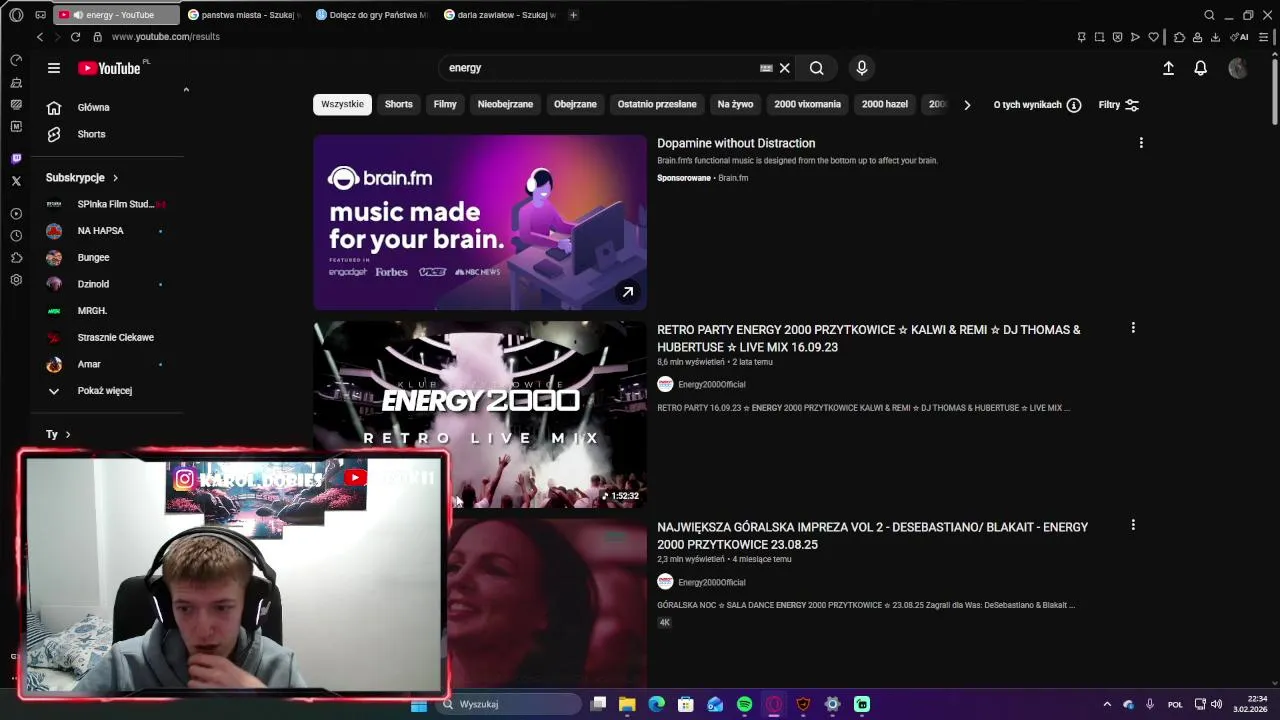The image size is (1280, 720).
Task: Open Microsoft Edge from the taskbar
Action: [x=656, y=704]
